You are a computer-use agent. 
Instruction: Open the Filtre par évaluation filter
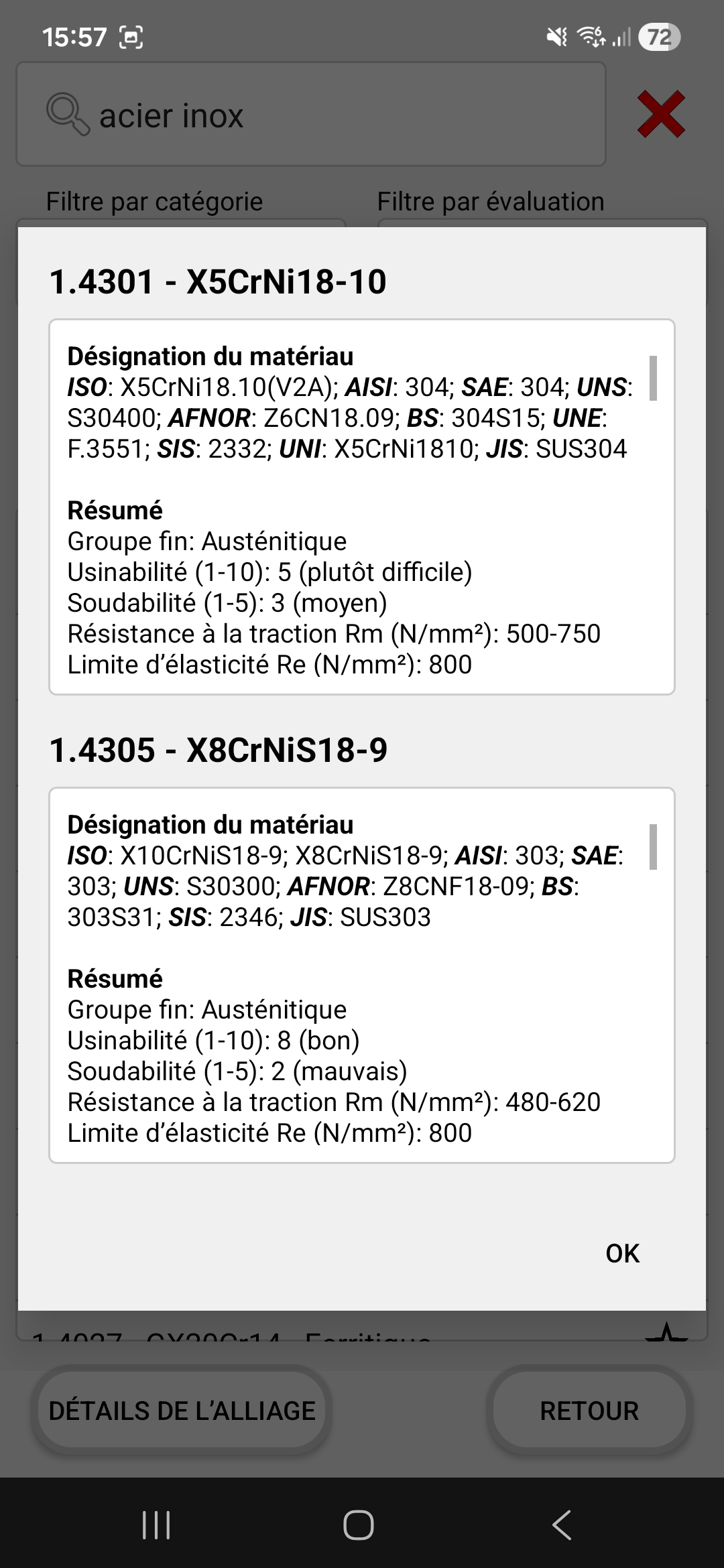tap(542, 223)
